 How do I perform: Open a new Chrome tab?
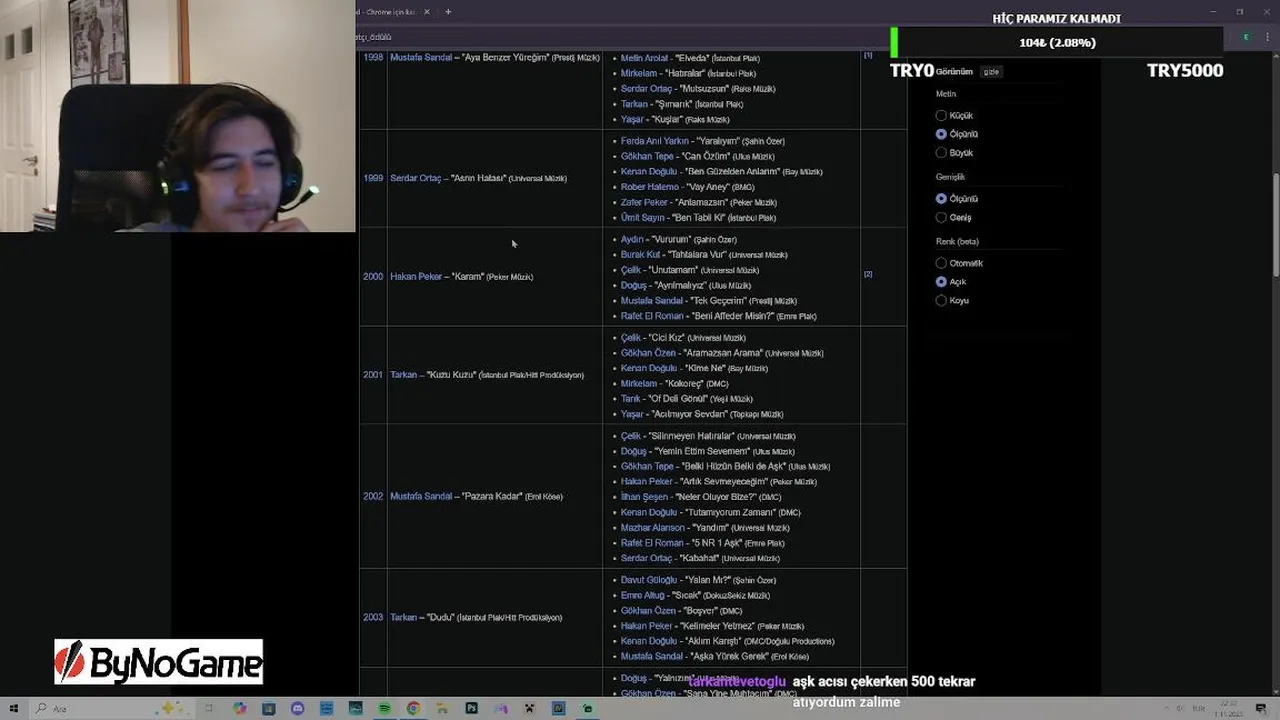coord(448,12)
